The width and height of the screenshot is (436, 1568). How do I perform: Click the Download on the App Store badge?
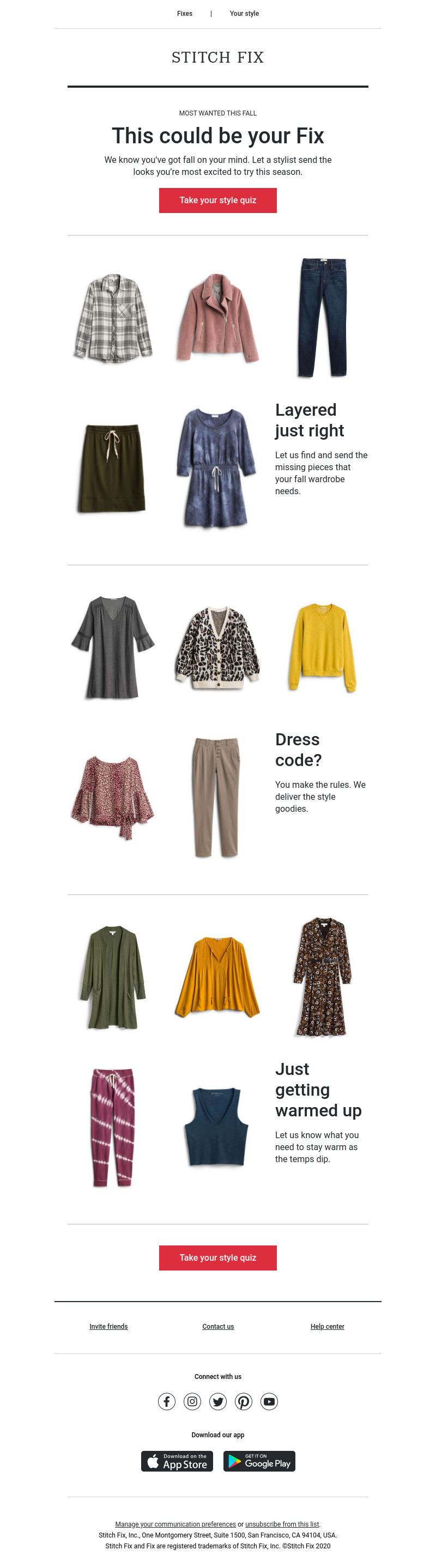pyautogui.click(x=177, y=1461)
